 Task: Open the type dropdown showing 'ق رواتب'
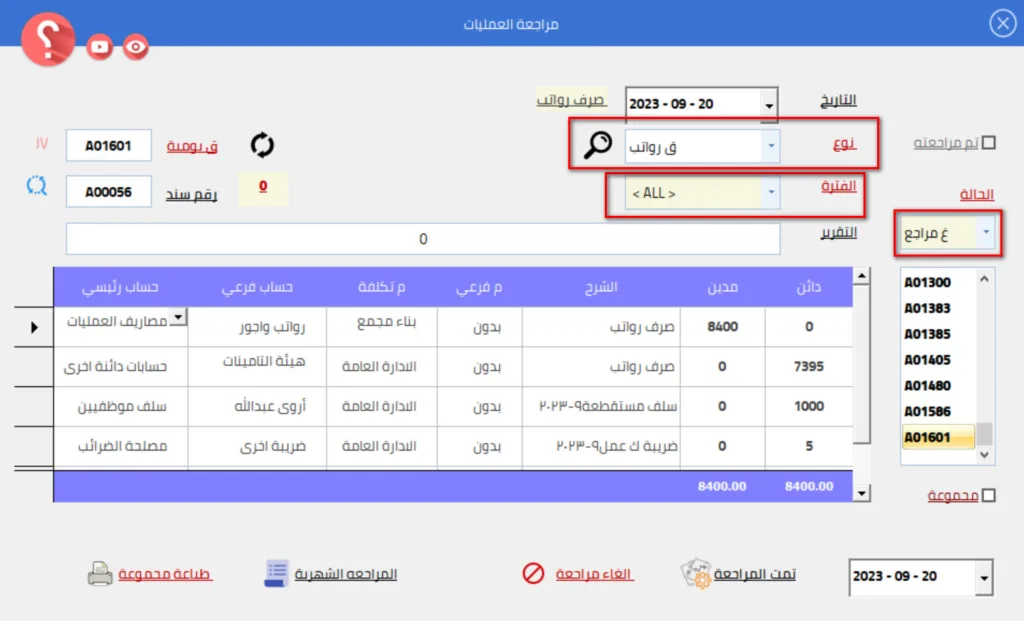pyautogui.click(x=770, y=146)
